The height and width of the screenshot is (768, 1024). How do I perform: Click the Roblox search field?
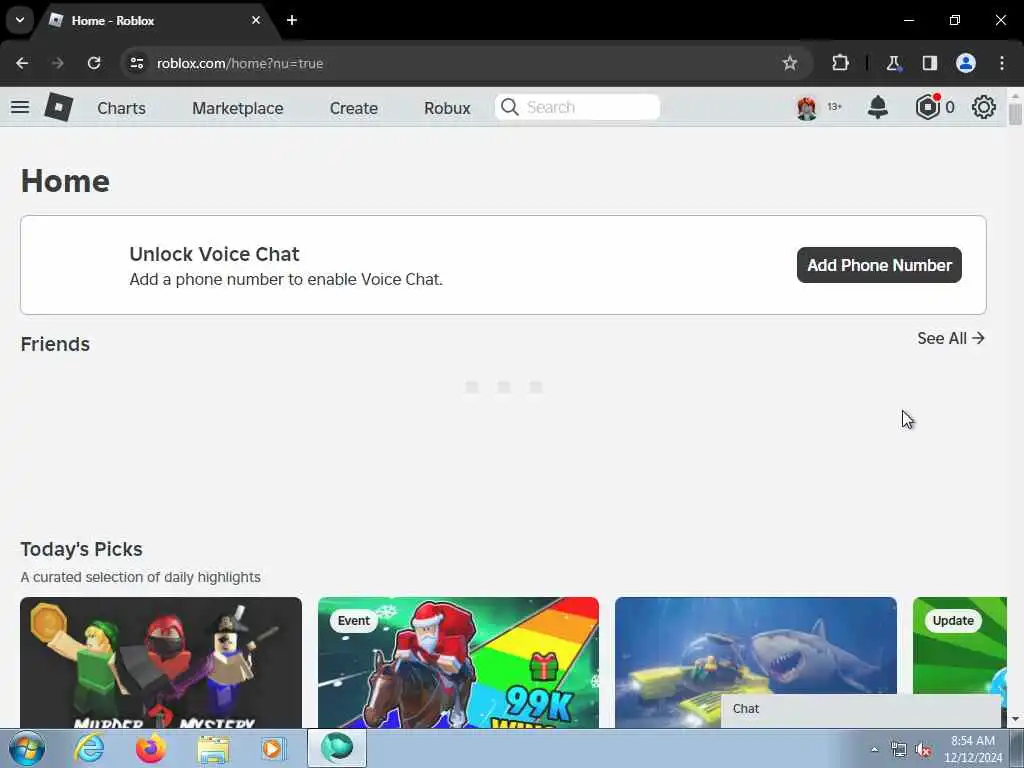click(577, 107)
